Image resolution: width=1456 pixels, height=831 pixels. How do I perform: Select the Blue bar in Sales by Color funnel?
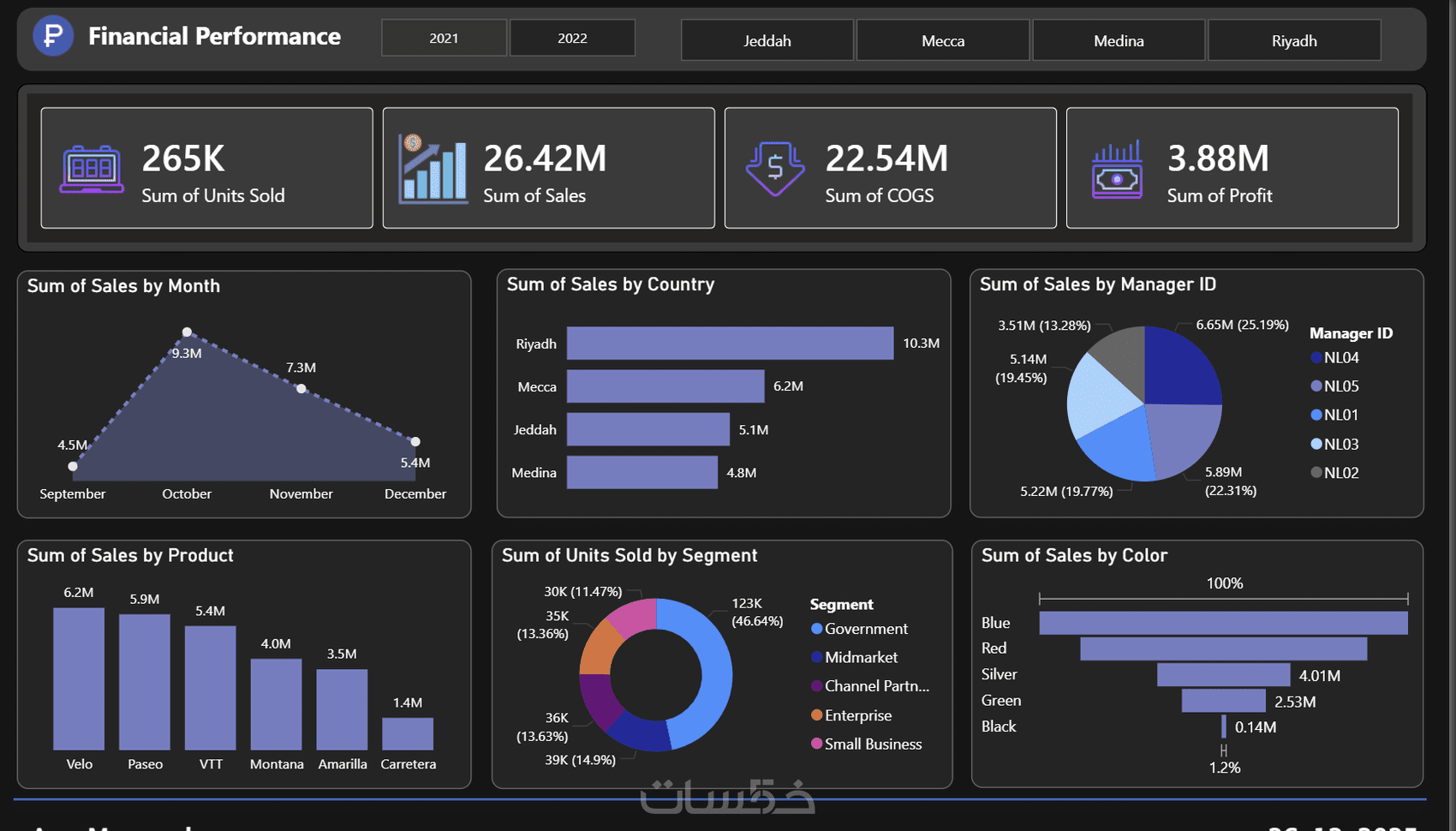point(1223,623)
